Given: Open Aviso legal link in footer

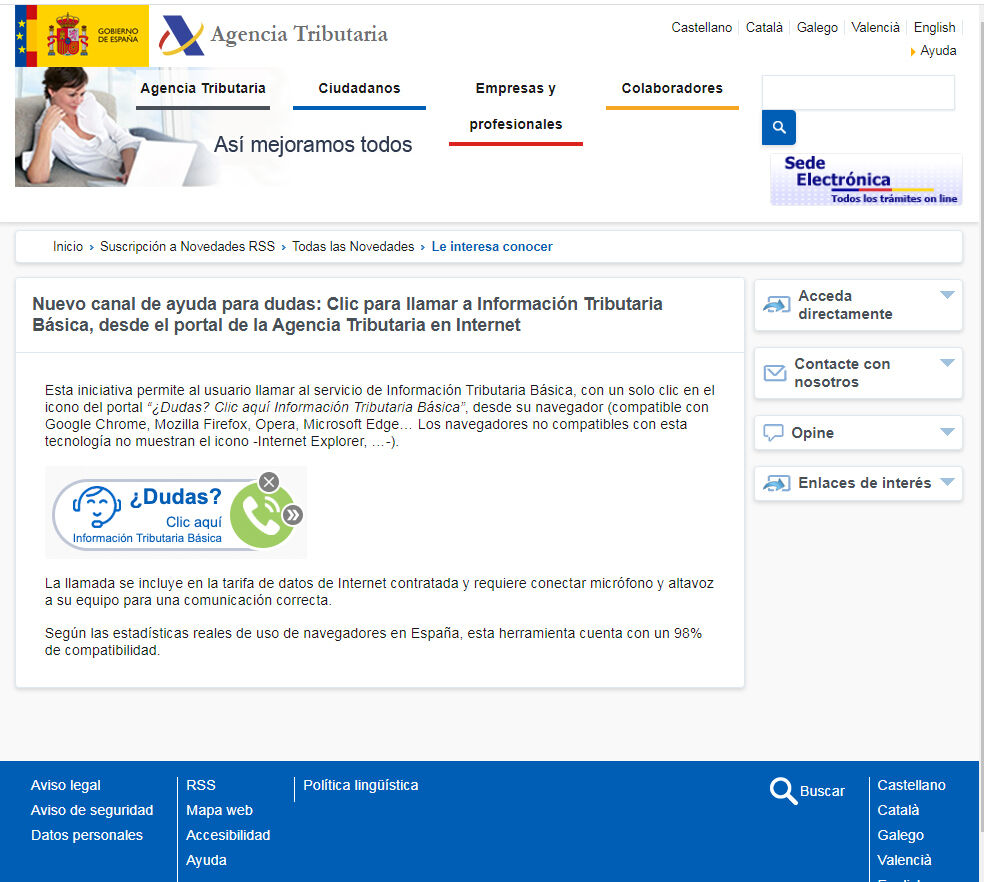Looking at the screenshot, I should coord(66,786).
